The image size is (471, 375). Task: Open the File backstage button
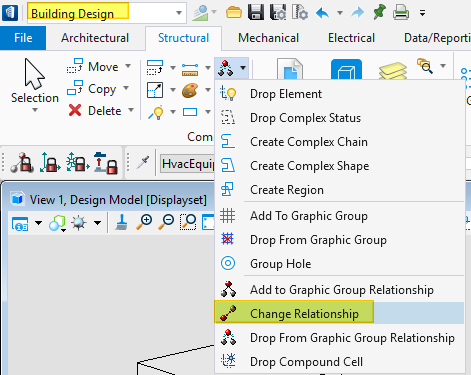(23, 38)
